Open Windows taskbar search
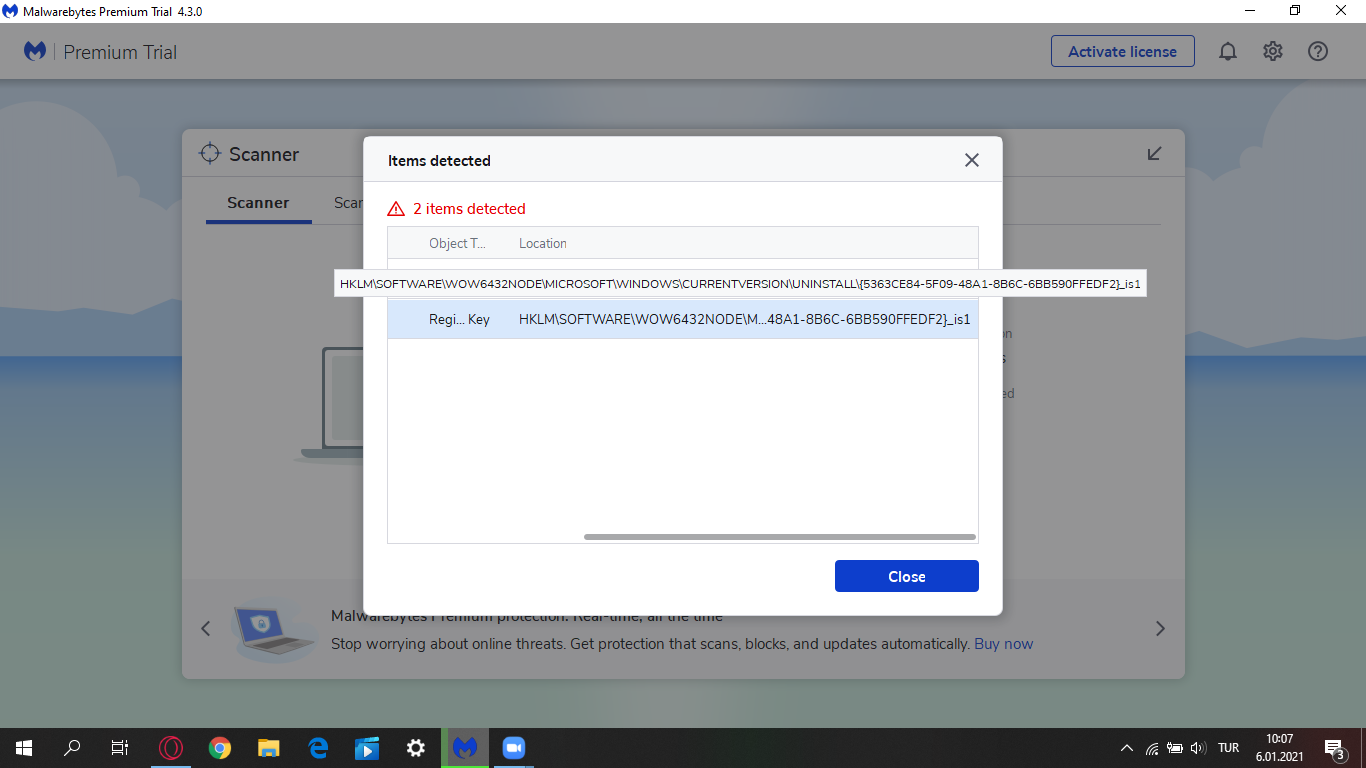Screen dimensions: 1366x768 point(72,748)
